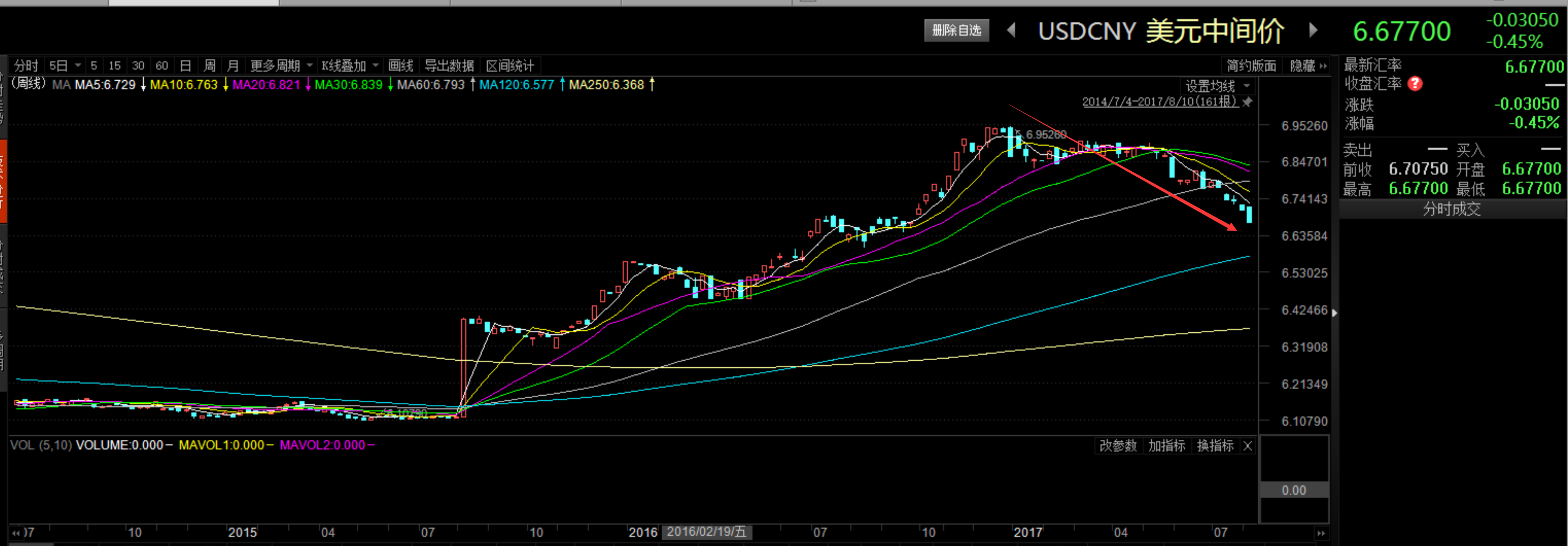Click 导出数据 to export data
Viewport: 1568px width, 546px height.
tap(449, 66)
